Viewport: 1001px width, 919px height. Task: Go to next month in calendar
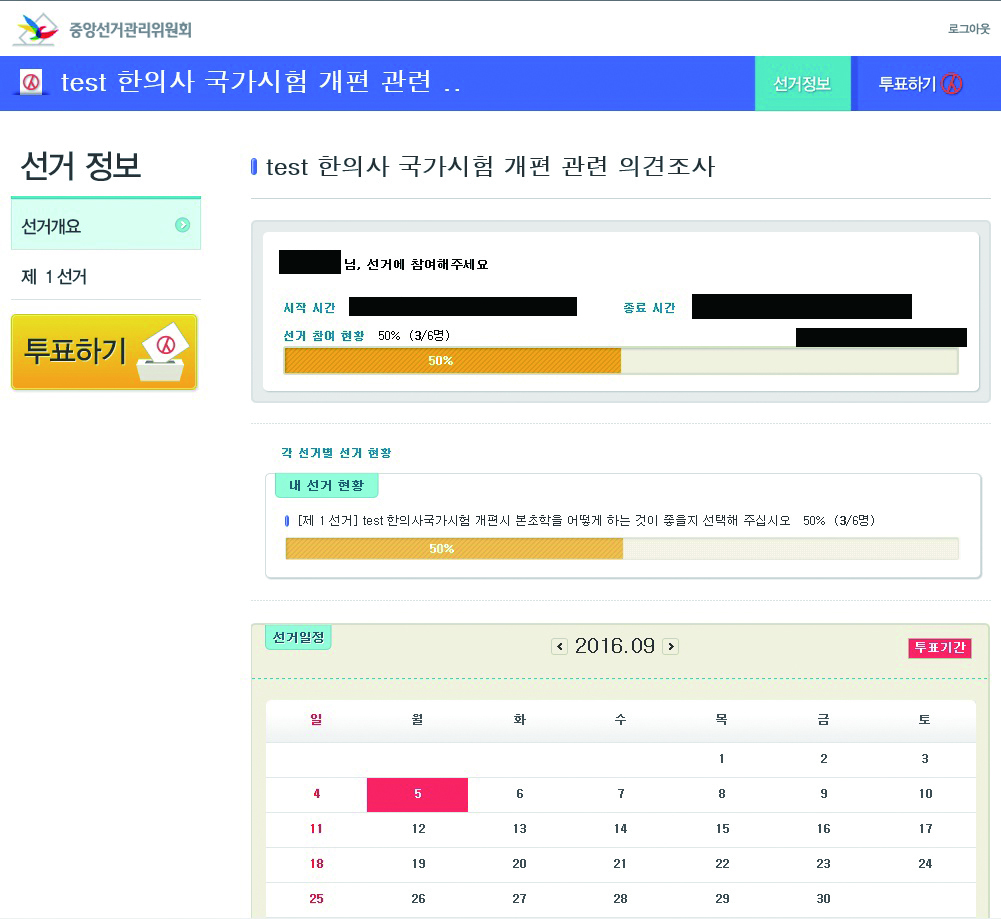(x=670, y=647)
